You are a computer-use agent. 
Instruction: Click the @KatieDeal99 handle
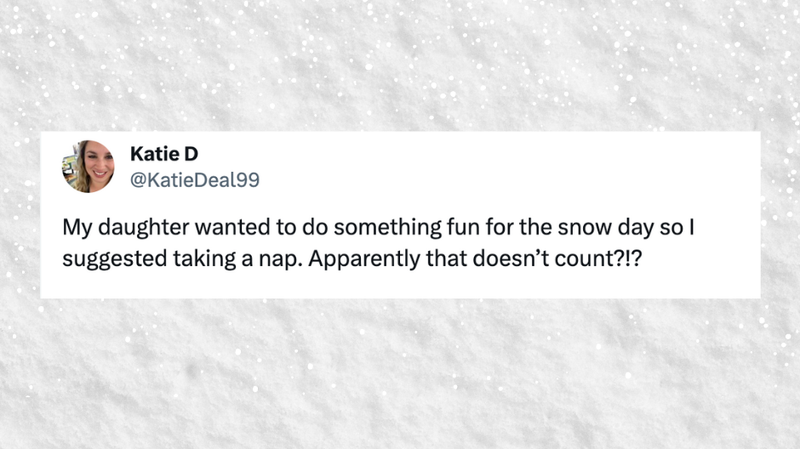point(195,180)
